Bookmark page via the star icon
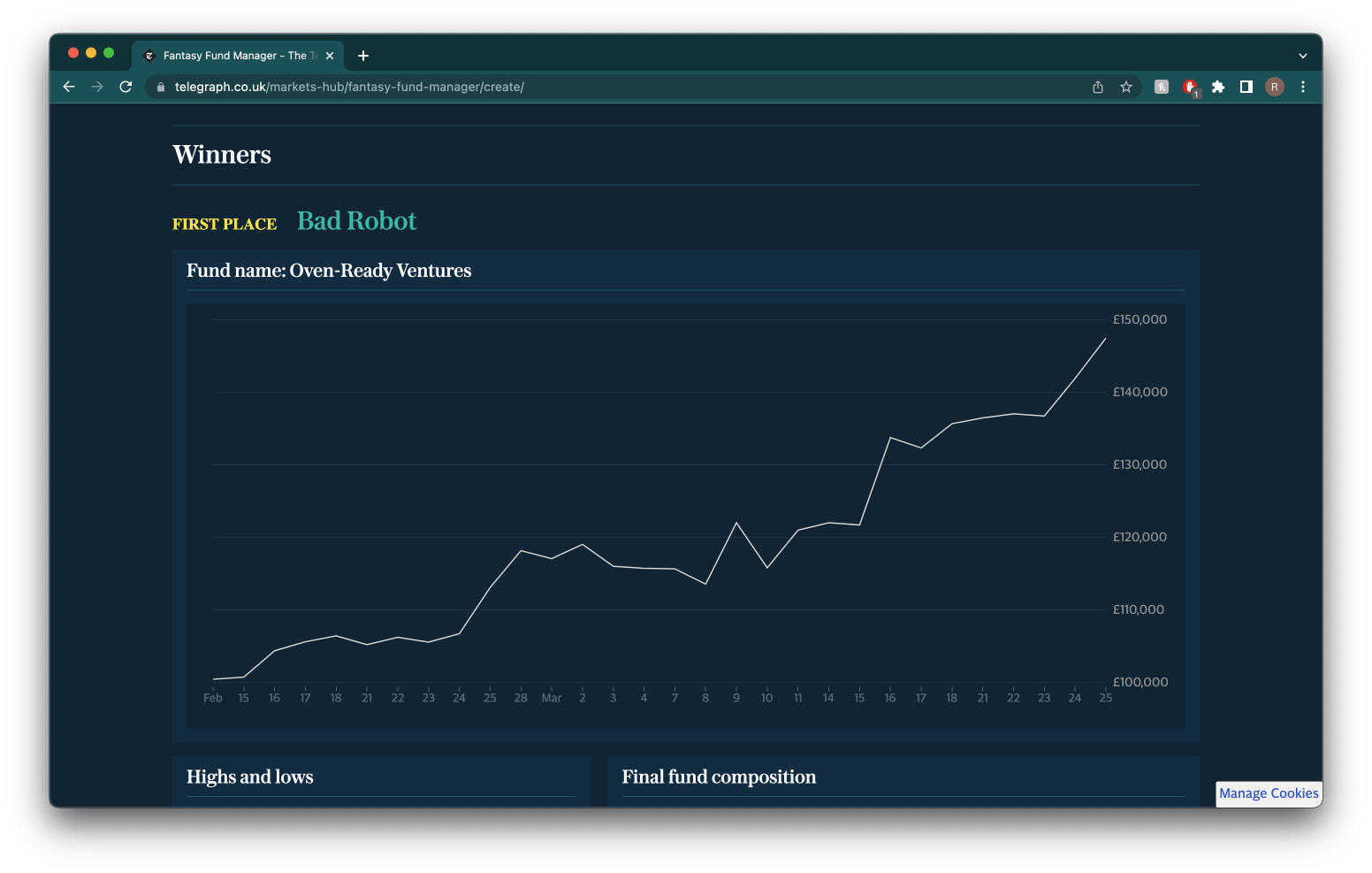 click(1126, 87)
